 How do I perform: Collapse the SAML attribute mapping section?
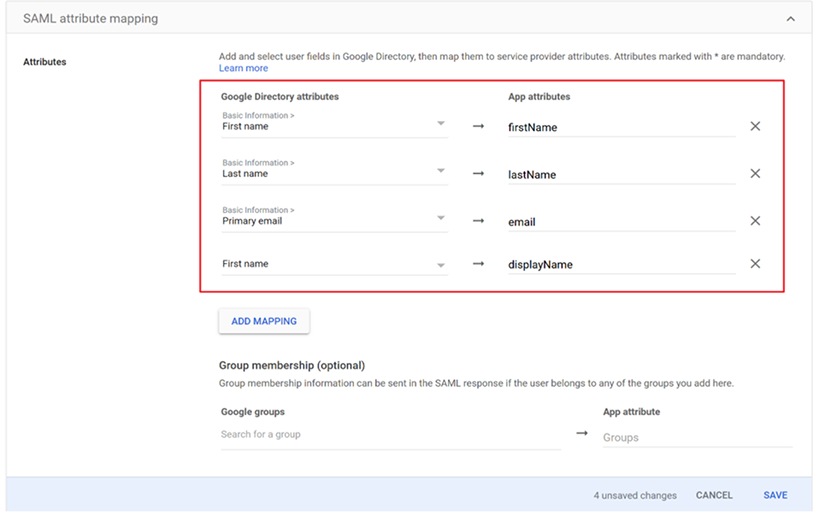point(791,19)
